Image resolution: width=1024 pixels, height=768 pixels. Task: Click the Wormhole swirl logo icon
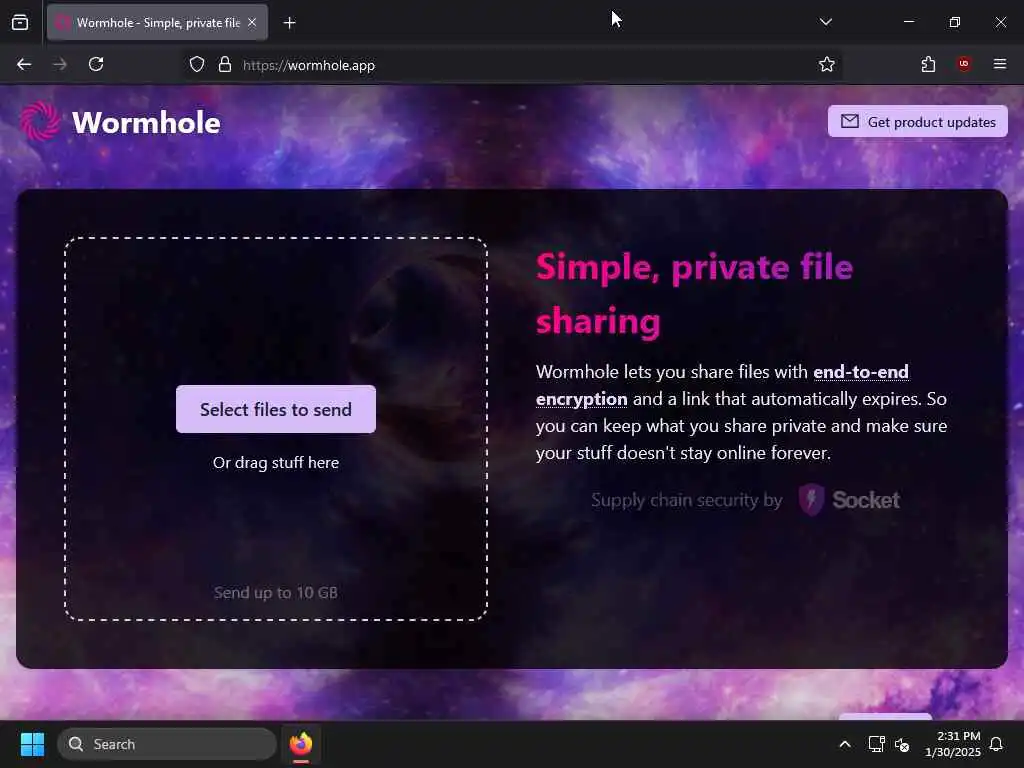(40, 121)
